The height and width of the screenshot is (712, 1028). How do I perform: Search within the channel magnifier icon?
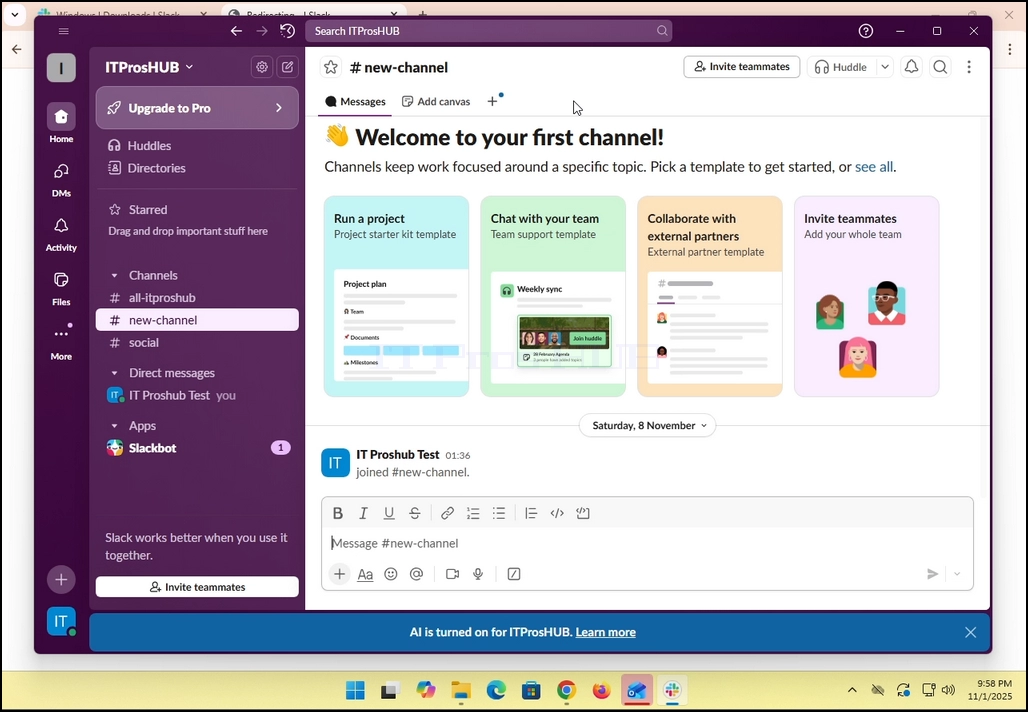940,67
